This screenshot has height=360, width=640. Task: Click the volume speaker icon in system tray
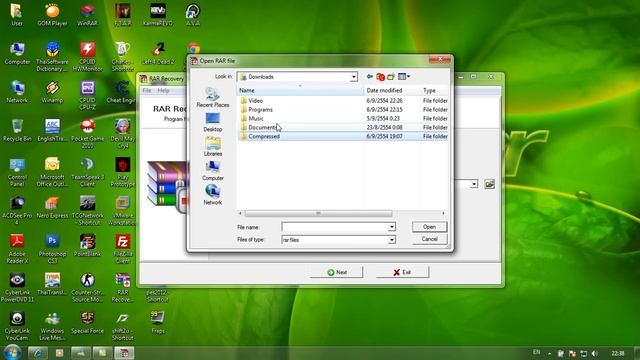[595, 353]
